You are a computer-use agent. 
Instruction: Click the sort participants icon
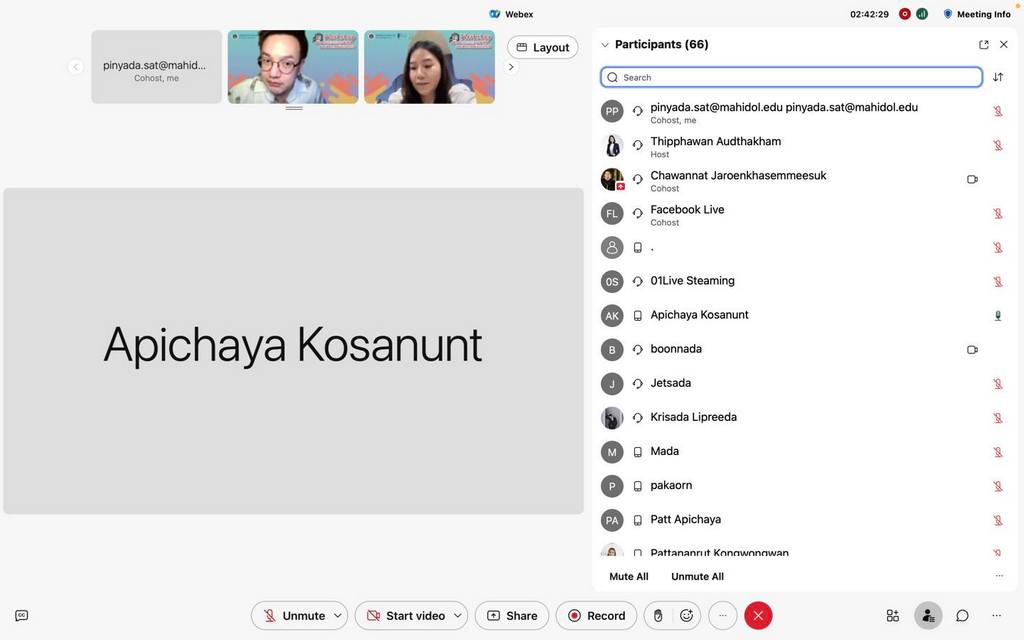point(998,77)
